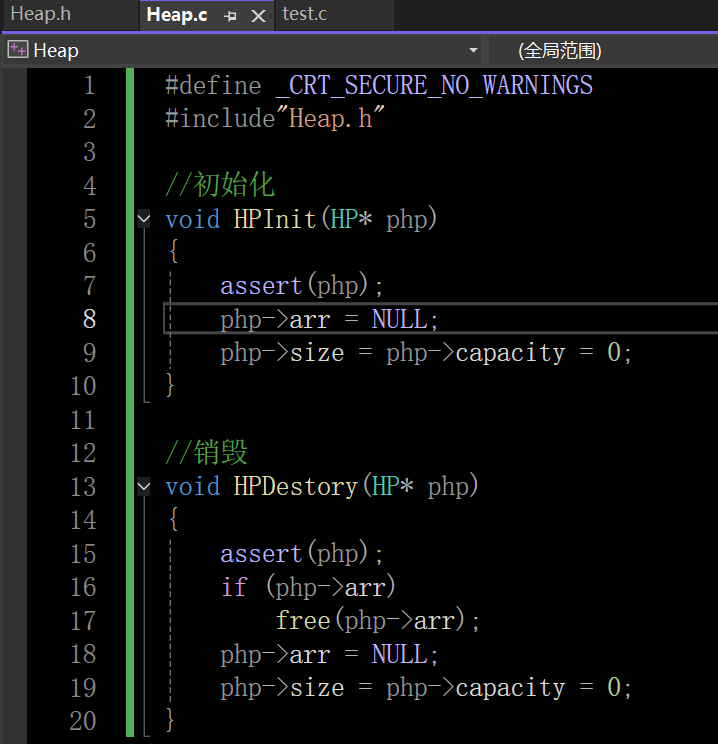Viewport: 718px width, 744px height.
Task: Click the HPInit function name
Action: (x=275, y=219)
